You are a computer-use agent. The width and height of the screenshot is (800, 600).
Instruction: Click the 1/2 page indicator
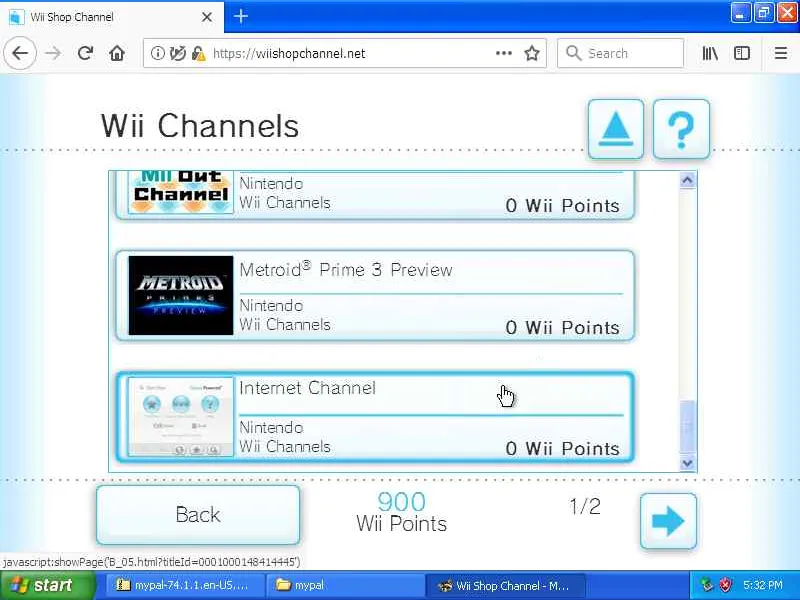(585, 506)
